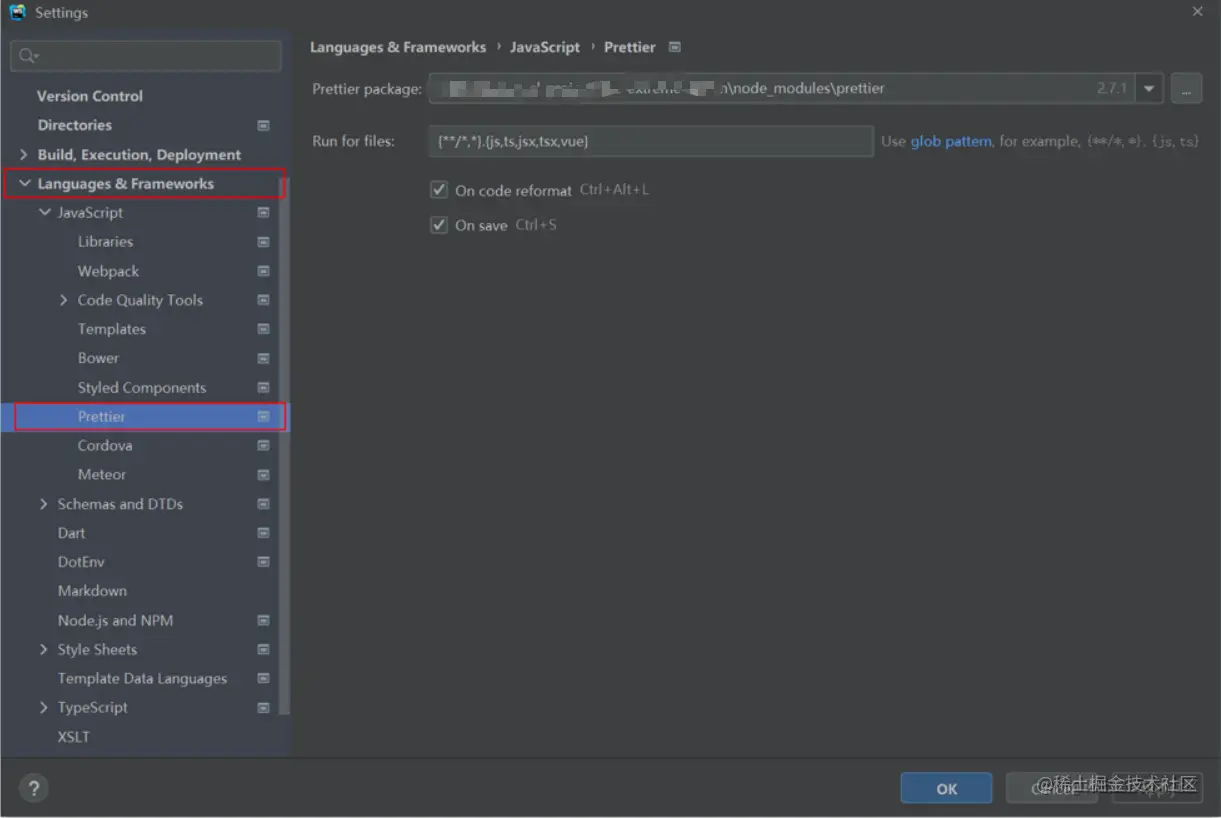1221x818 pixels.
Task: Click the project-level icon beside Code Quality Tools
Action: [x=263, y=300]
